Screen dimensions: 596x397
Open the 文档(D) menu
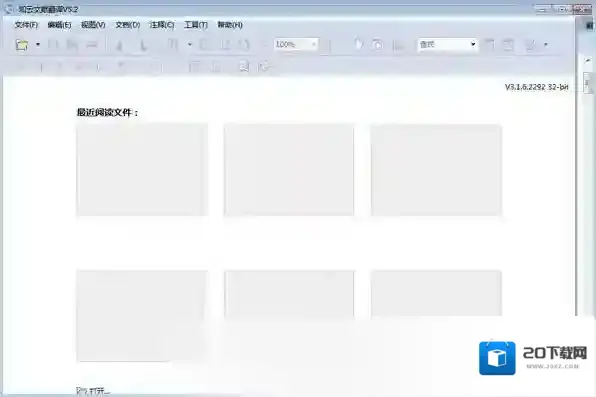[x=128, y=25]
